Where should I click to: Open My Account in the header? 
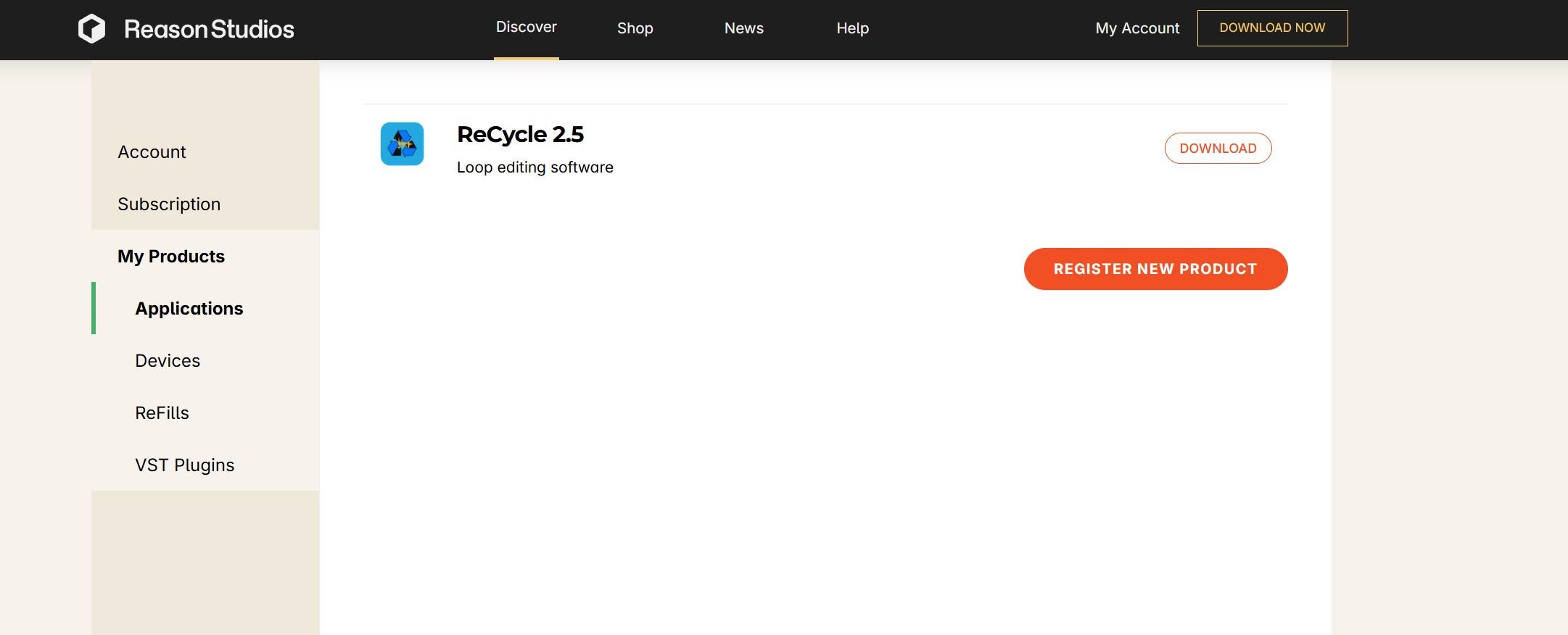pyautogui.click(x=1137, y=28)
